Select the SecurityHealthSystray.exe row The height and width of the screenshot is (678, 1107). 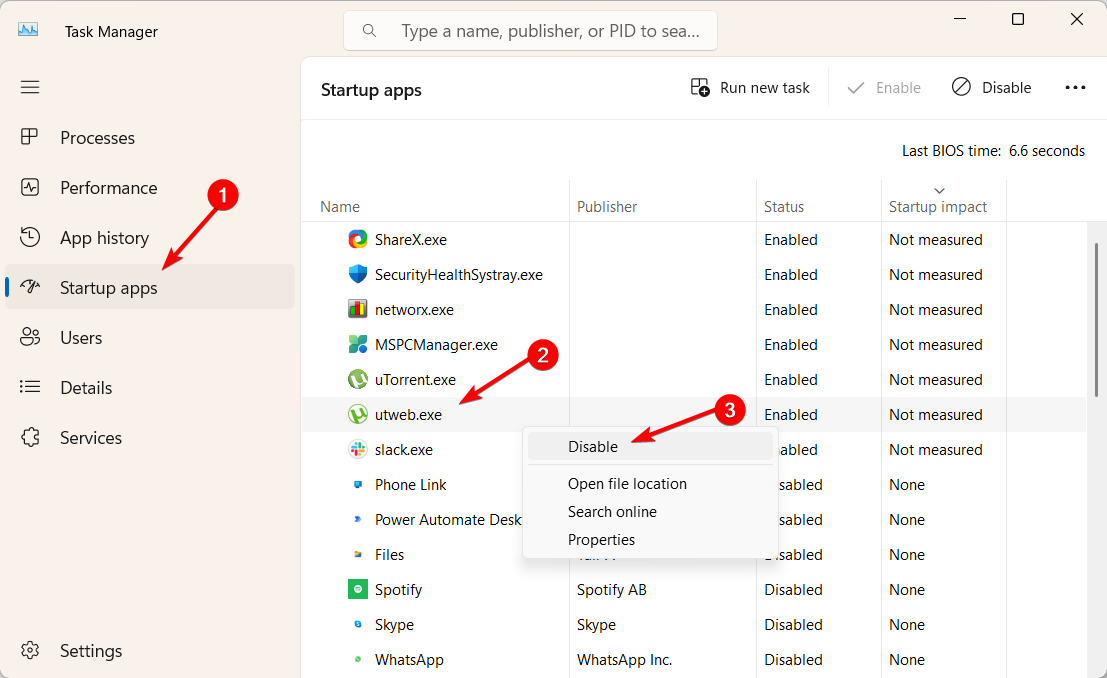[694, 275]
